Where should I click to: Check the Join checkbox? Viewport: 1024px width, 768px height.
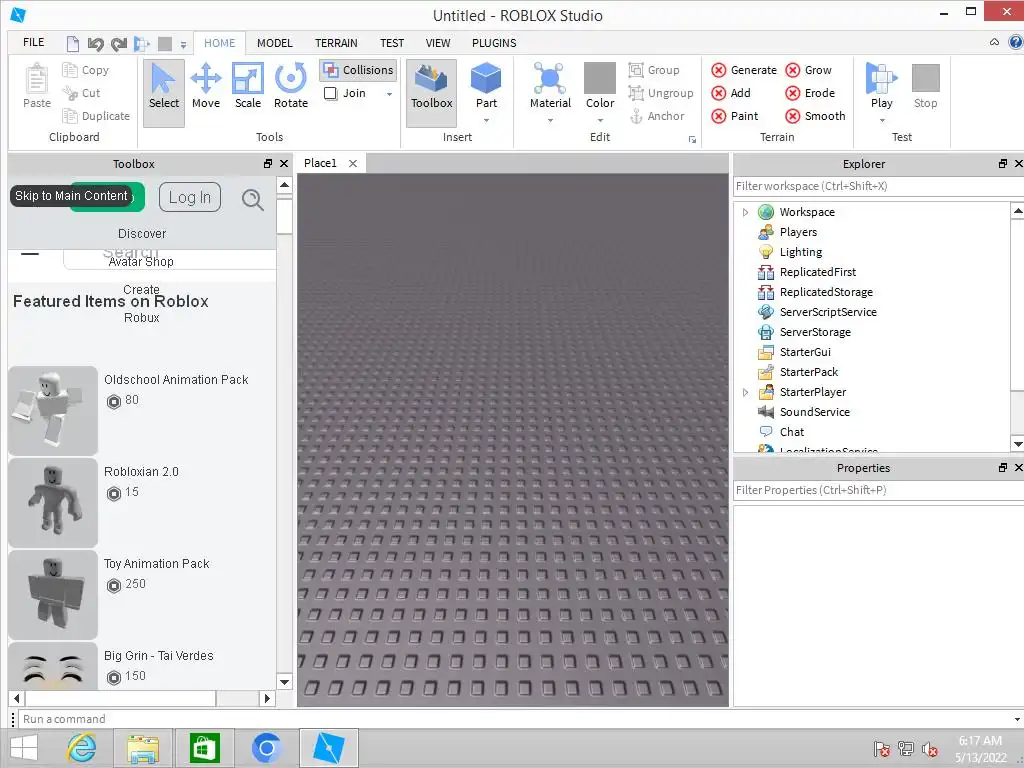(x=330, y=93)
